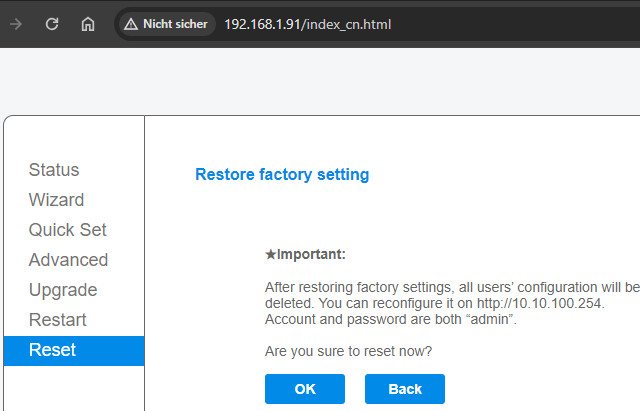This screenshot has width=640, height=411.
Task: Go to the Quick Set section
Action: click(x=67, y=230)
